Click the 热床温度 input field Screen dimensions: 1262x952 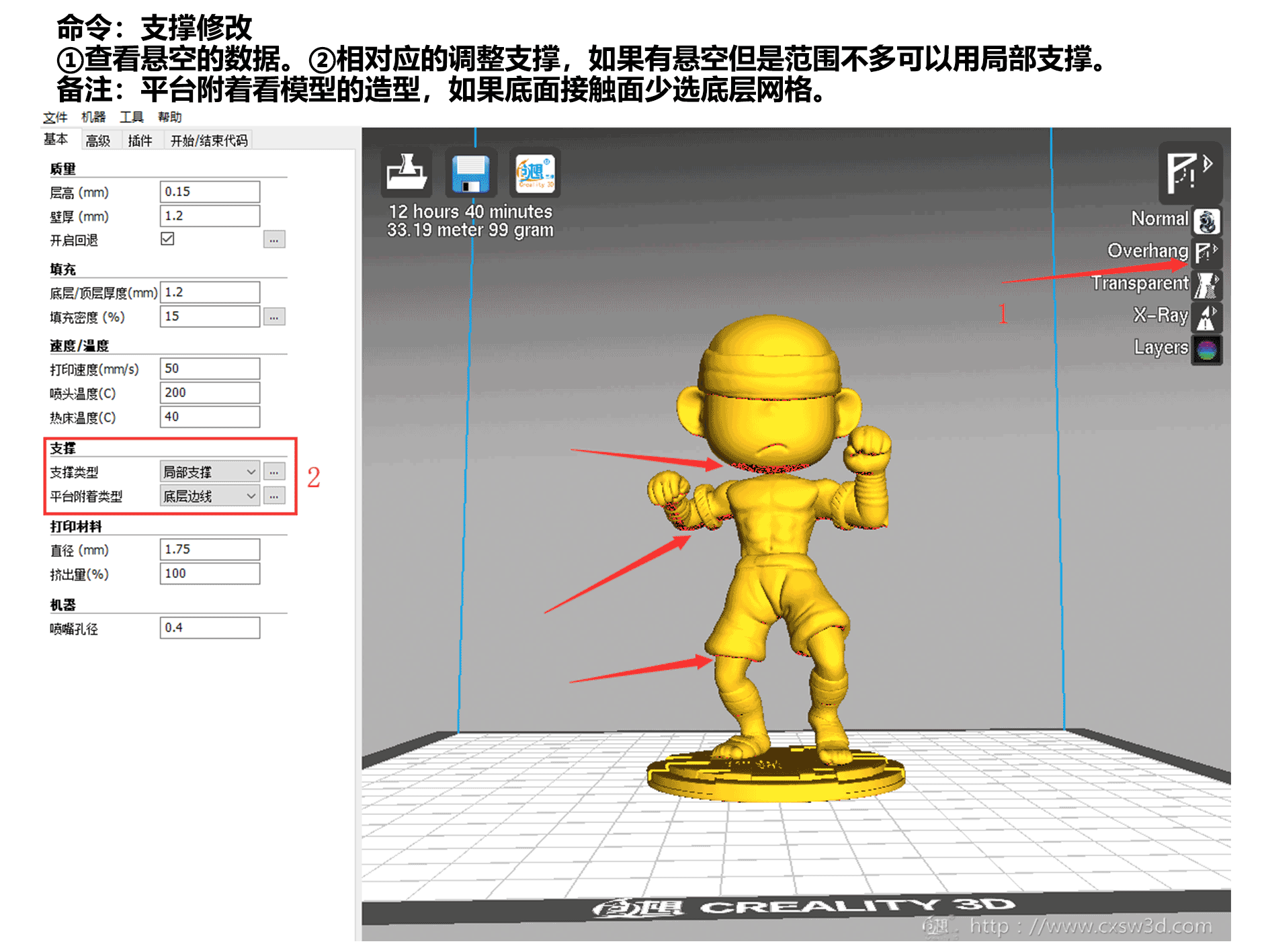[x=210, y=417]
